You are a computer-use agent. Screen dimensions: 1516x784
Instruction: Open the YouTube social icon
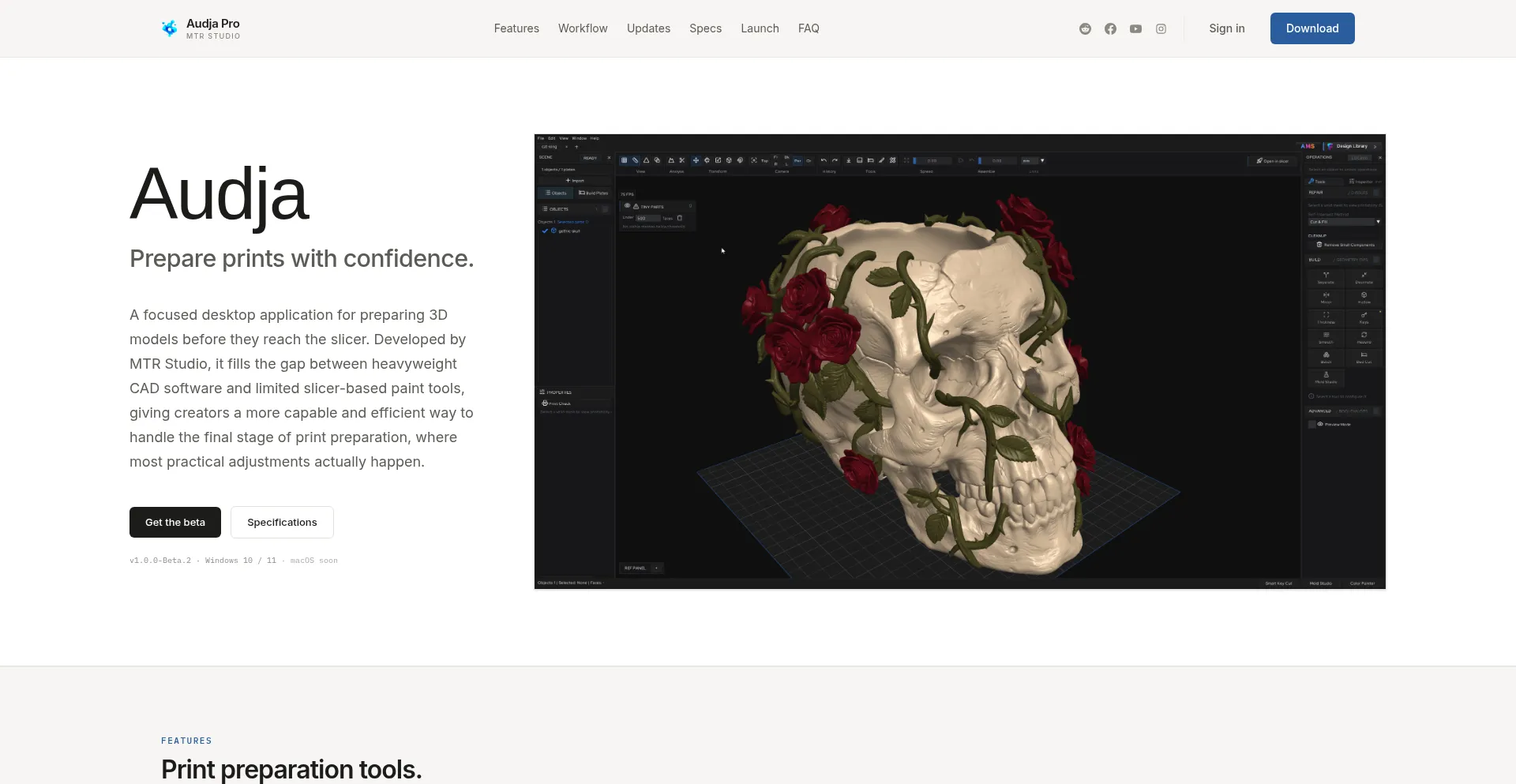pyautogui.click(x=1135, y=28)
